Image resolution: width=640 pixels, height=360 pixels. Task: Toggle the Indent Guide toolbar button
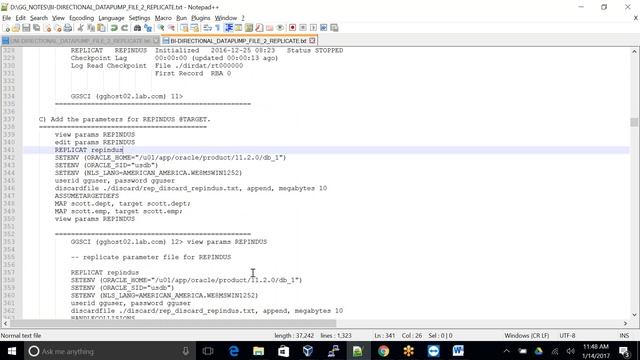click(228, 28)
